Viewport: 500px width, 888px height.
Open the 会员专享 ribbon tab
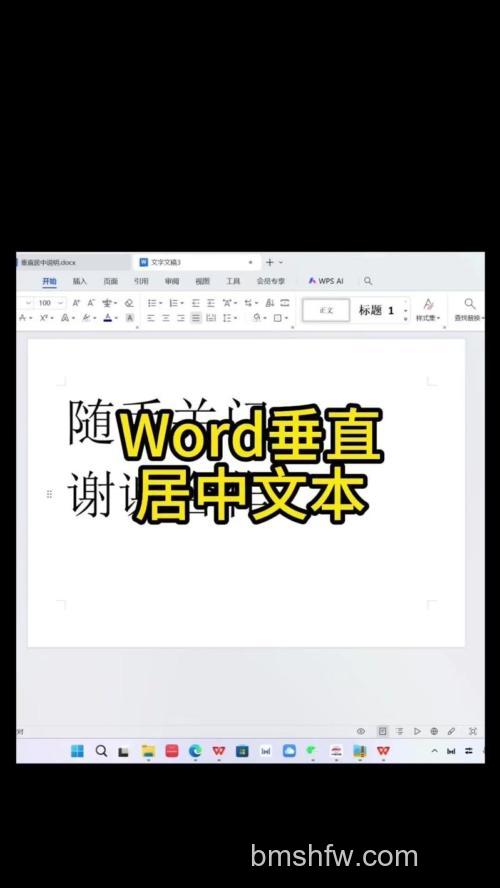271,281
